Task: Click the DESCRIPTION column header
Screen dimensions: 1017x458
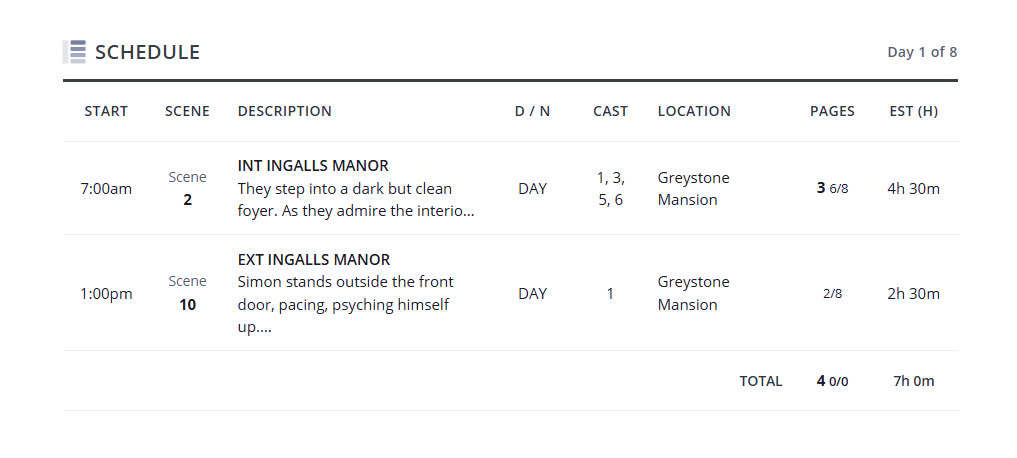Action: (x=284, y=111)
